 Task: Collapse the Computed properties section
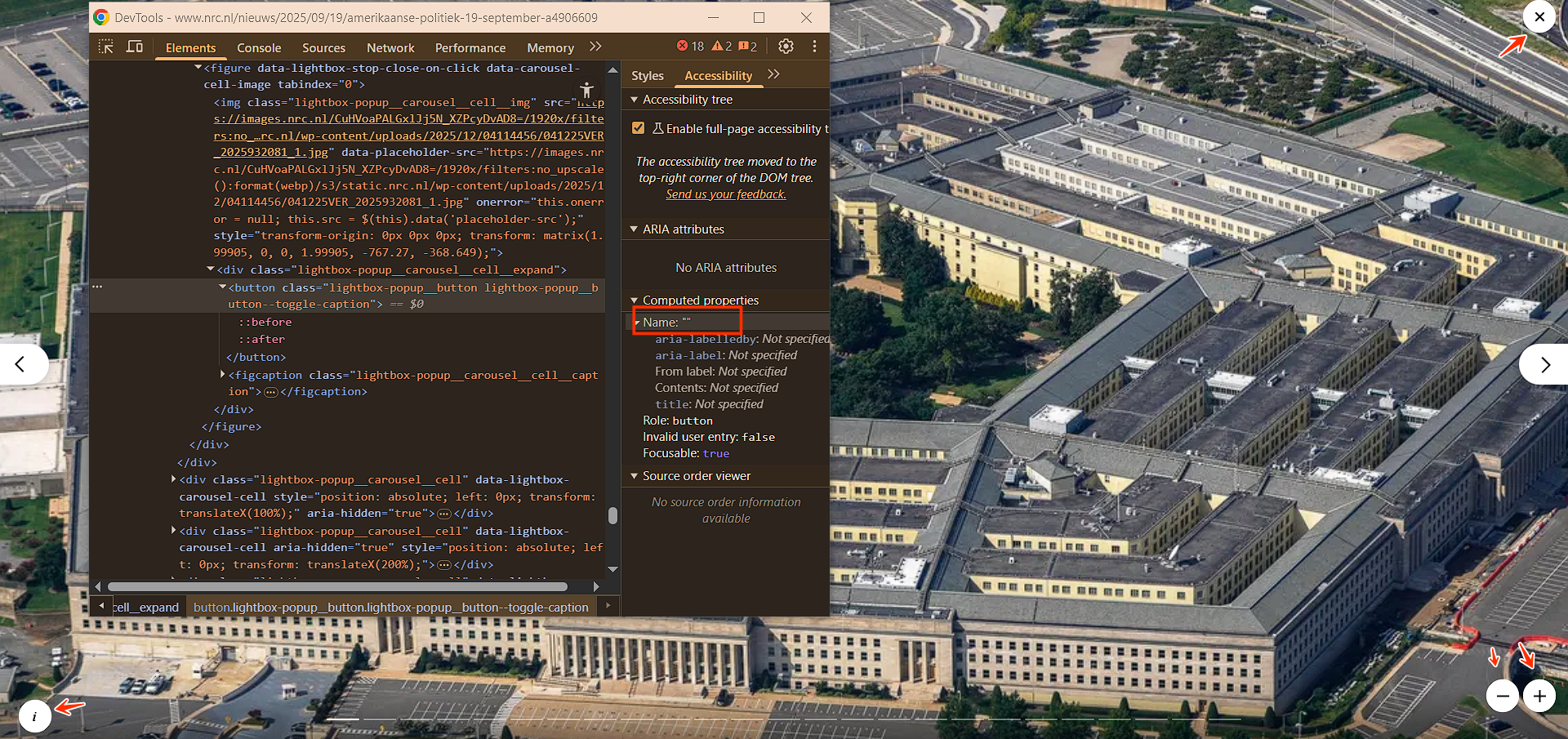pyautogui.click(x=634, y=300)
